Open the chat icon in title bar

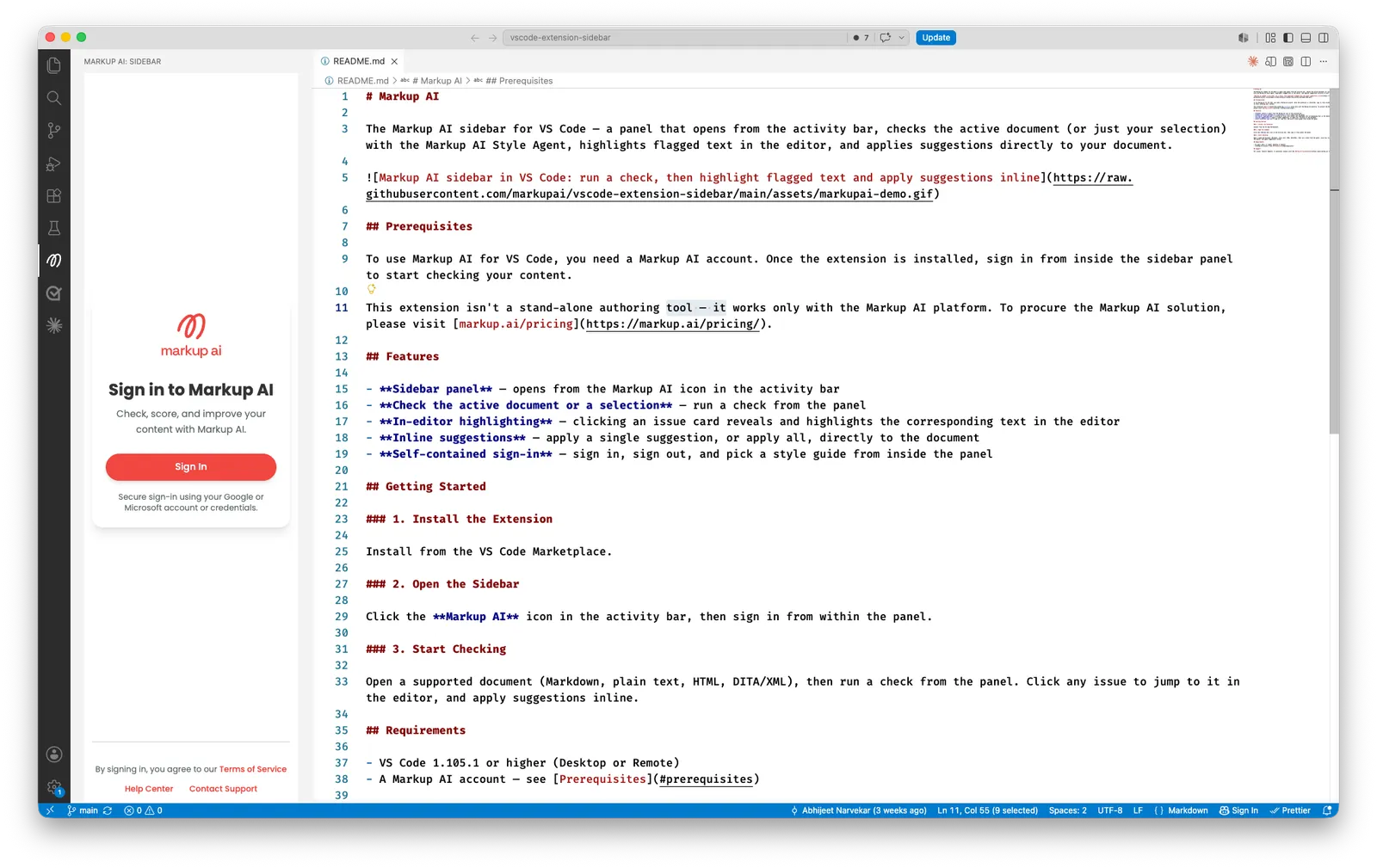click(886, 38)
